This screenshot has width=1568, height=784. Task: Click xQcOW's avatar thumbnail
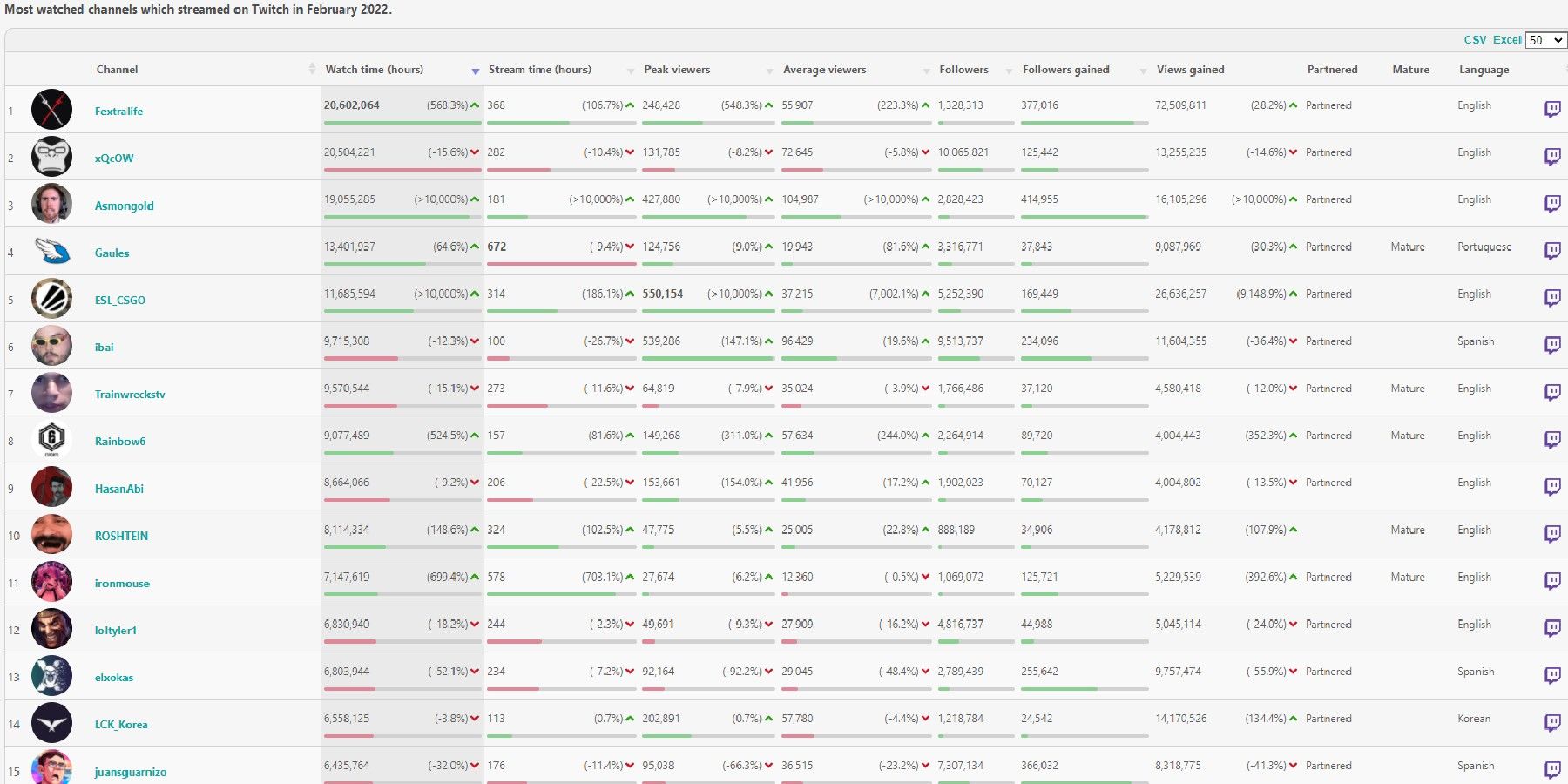tap(51, 157)
